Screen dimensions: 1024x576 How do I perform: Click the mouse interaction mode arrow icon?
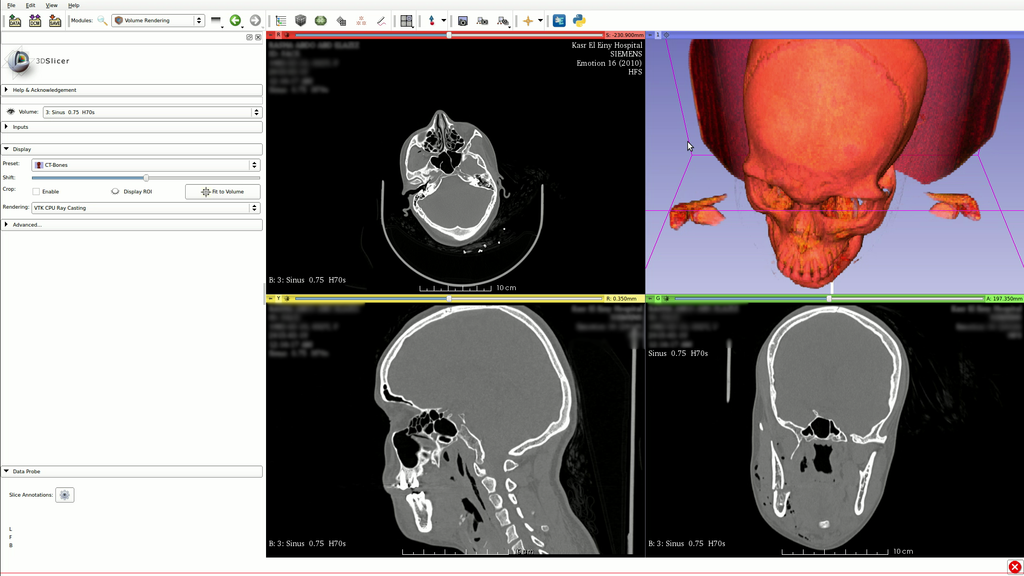coord(432,21)
